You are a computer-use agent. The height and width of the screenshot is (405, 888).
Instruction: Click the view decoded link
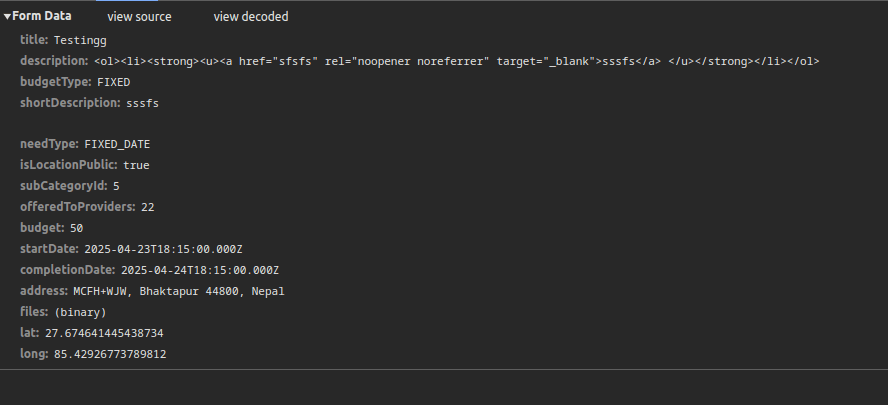[x=251, y=17]
